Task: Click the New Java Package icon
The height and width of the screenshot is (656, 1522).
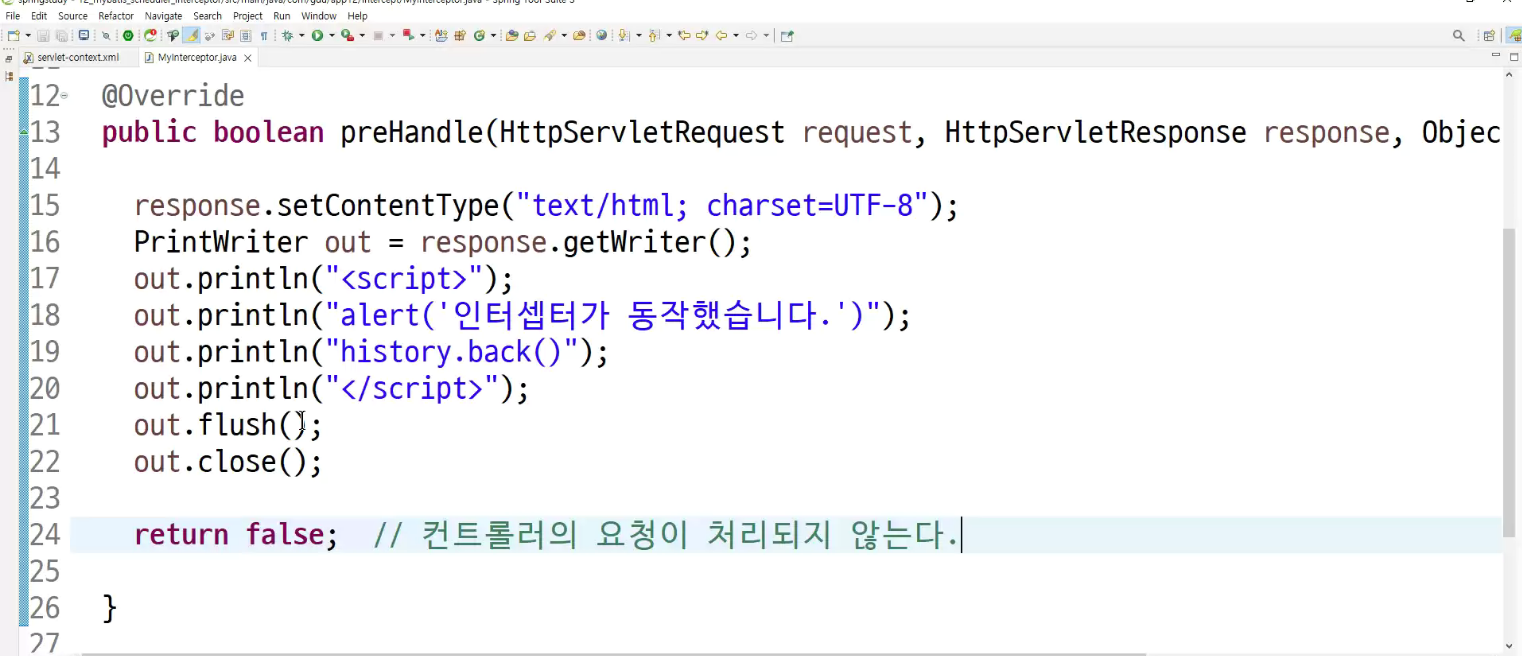Action: [460, 35]
